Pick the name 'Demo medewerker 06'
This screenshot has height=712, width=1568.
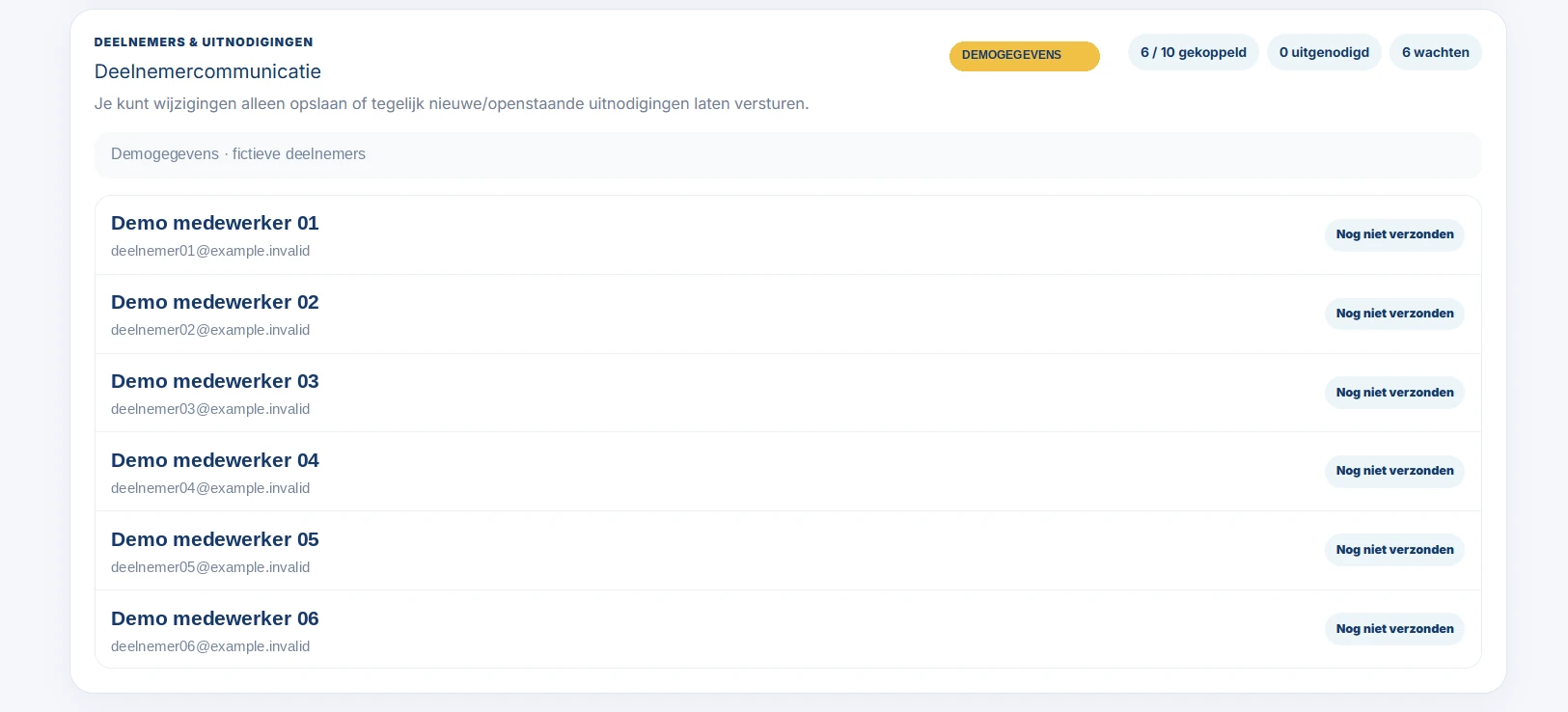point(215,618)
